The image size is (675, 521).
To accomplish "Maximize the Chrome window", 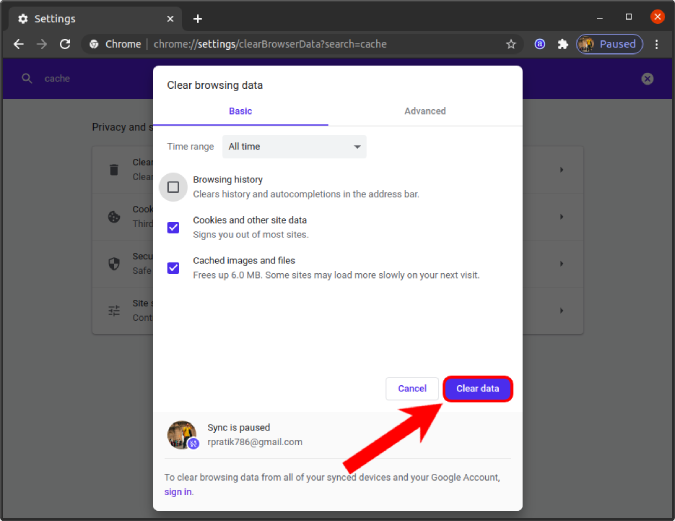I will (629, 17).
